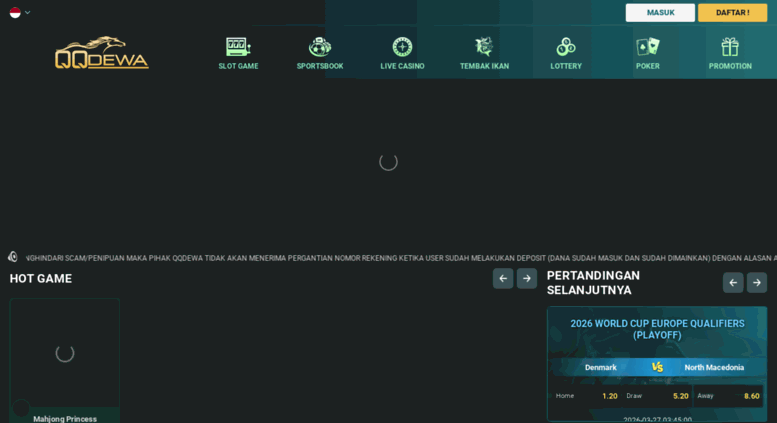Click the Indonesian flag icon
The image size is (777, 423).
[x=15, y=12]
